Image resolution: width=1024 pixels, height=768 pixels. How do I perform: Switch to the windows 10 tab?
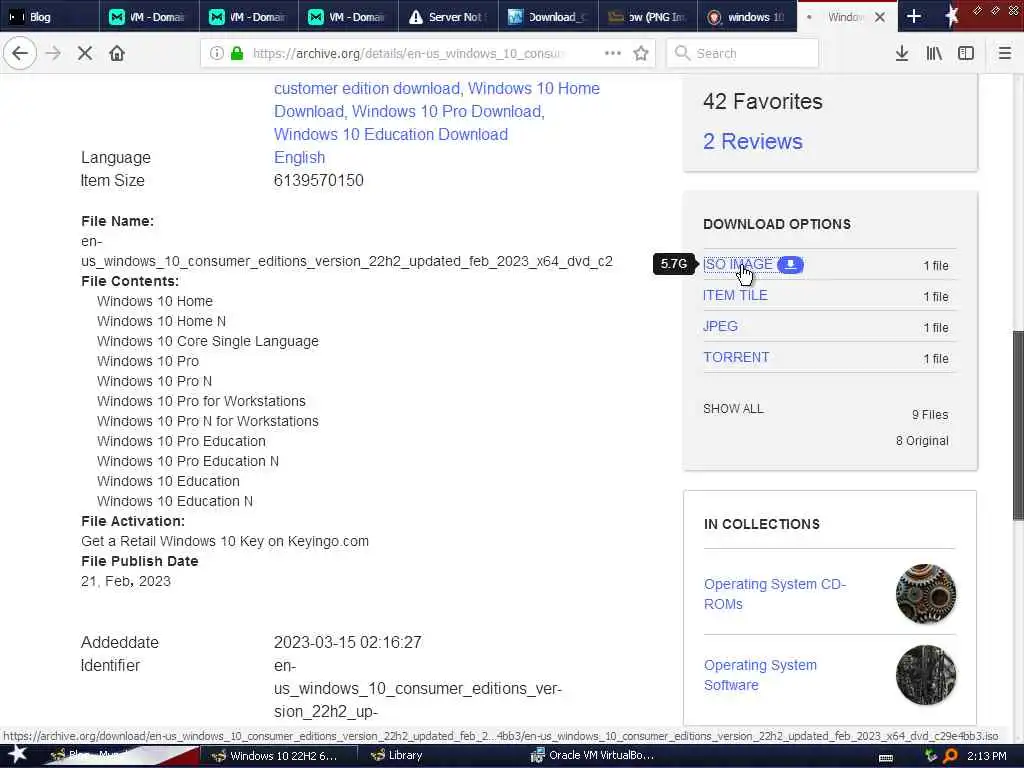click(747, 16)
